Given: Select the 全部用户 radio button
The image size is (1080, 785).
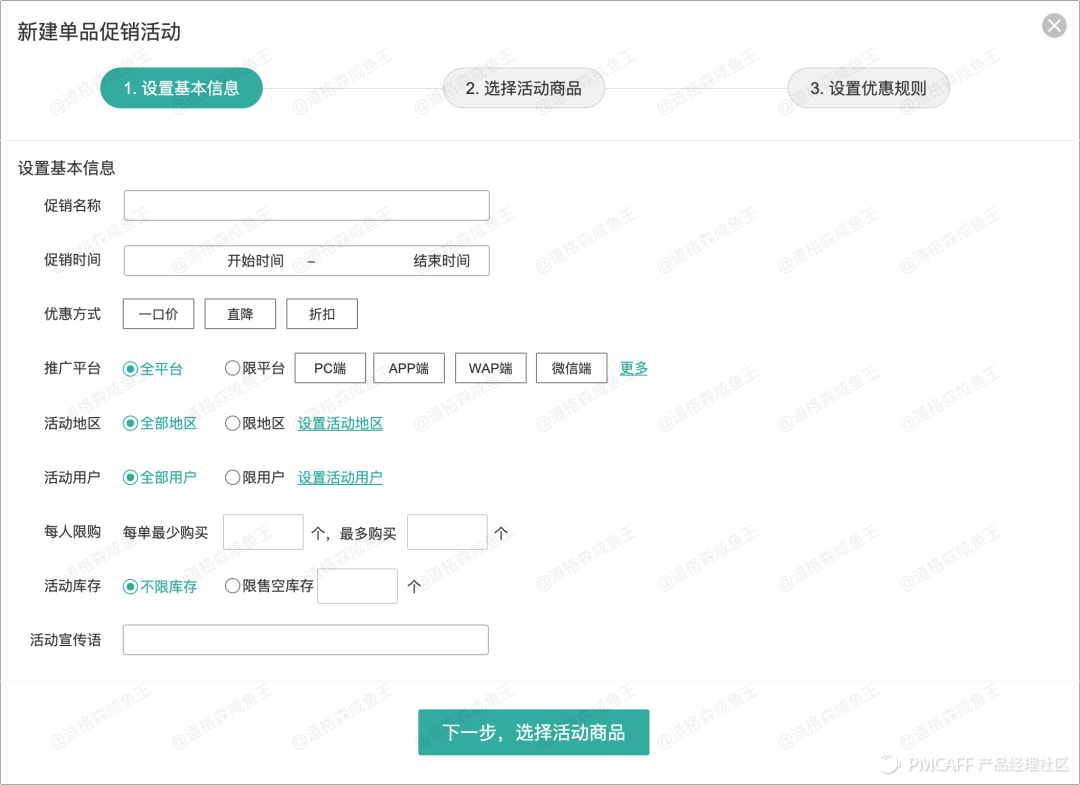Looking at the screenshot, I should (130, 477).
